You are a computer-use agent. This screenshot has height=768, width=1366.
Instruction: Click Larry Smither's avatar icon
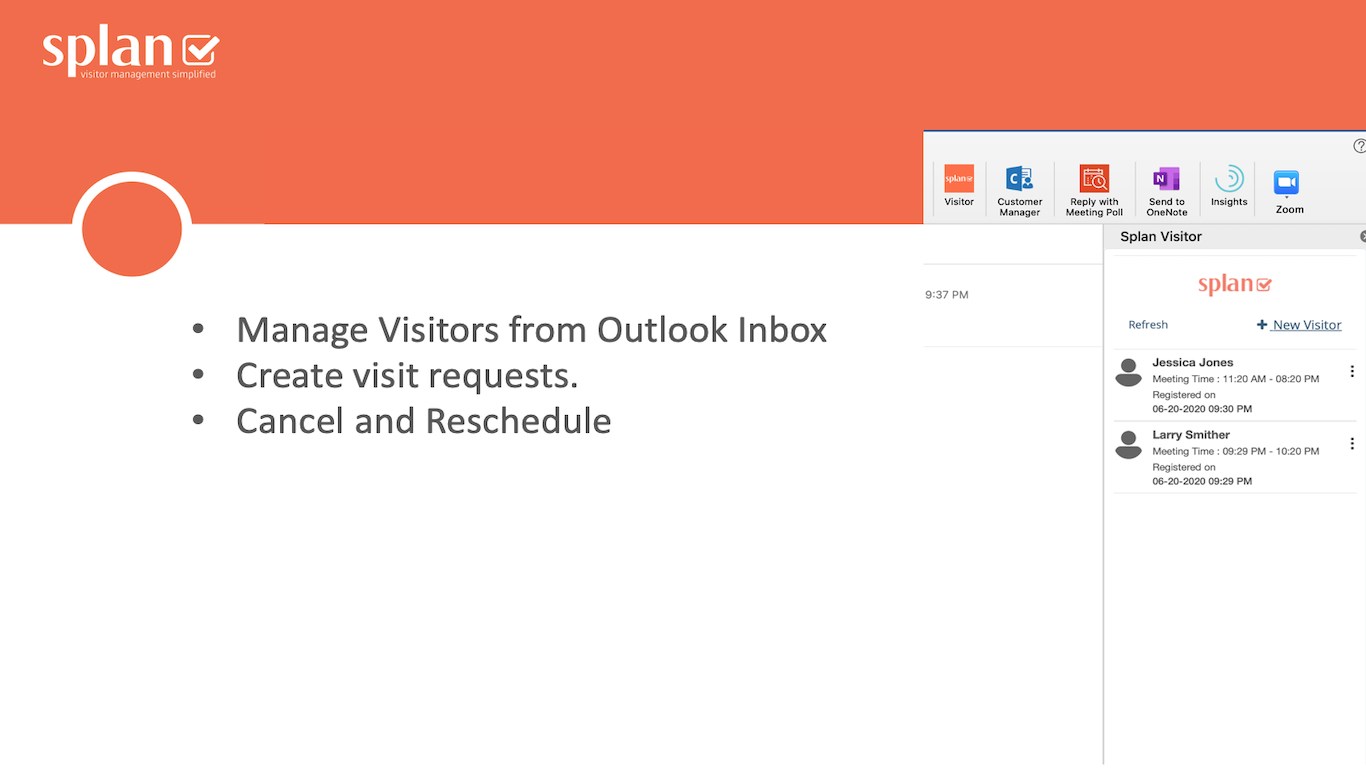(1129, 444)
